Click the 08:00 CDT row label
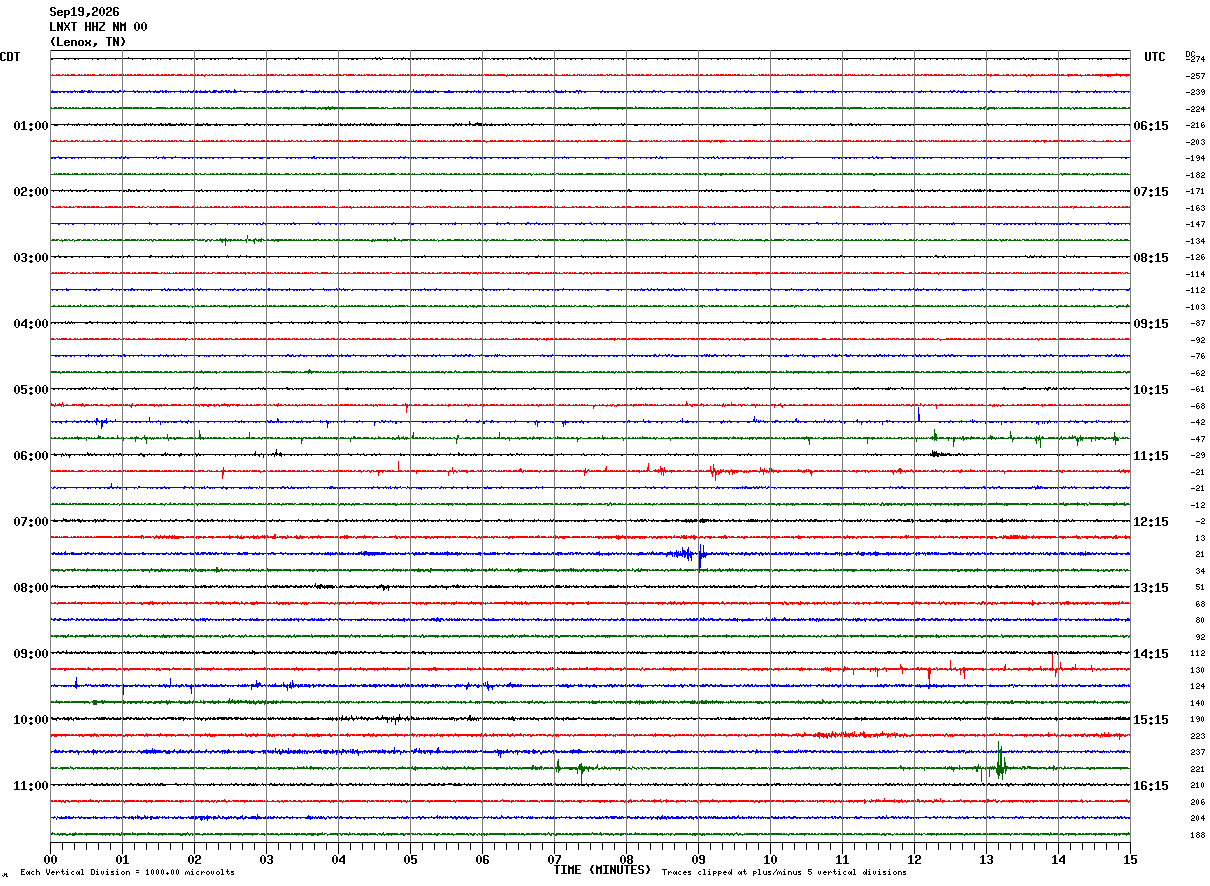 31,588
